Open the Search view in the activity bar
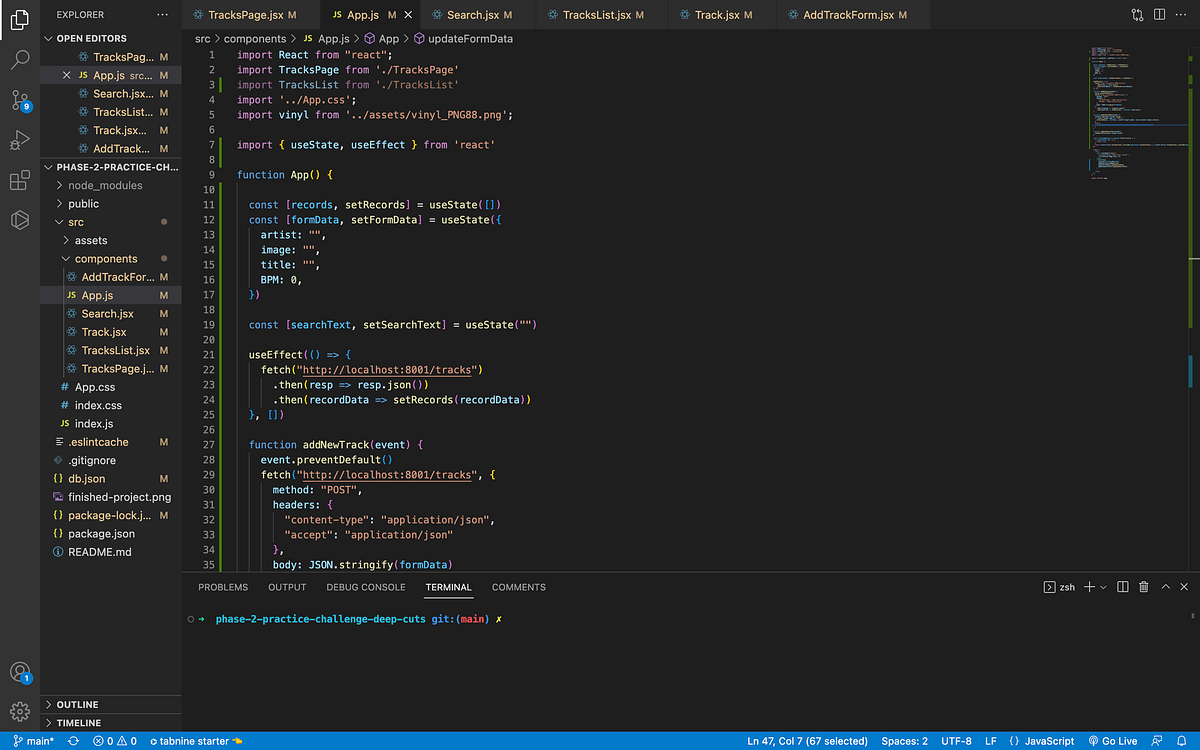This screenshot has width=1200, height=750. pyautogui.click(x=20, y=59)
